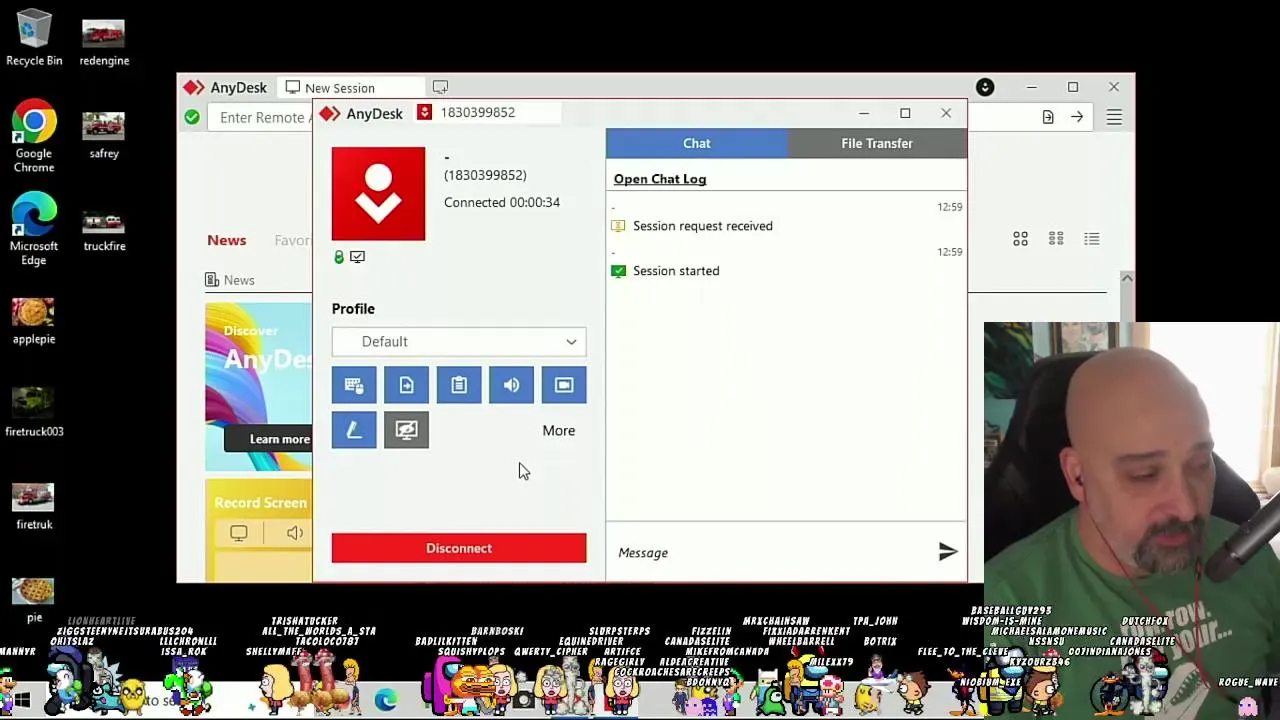Open Recycle Bin desktop icon
Screen dimensions: 1280x720
34,38
